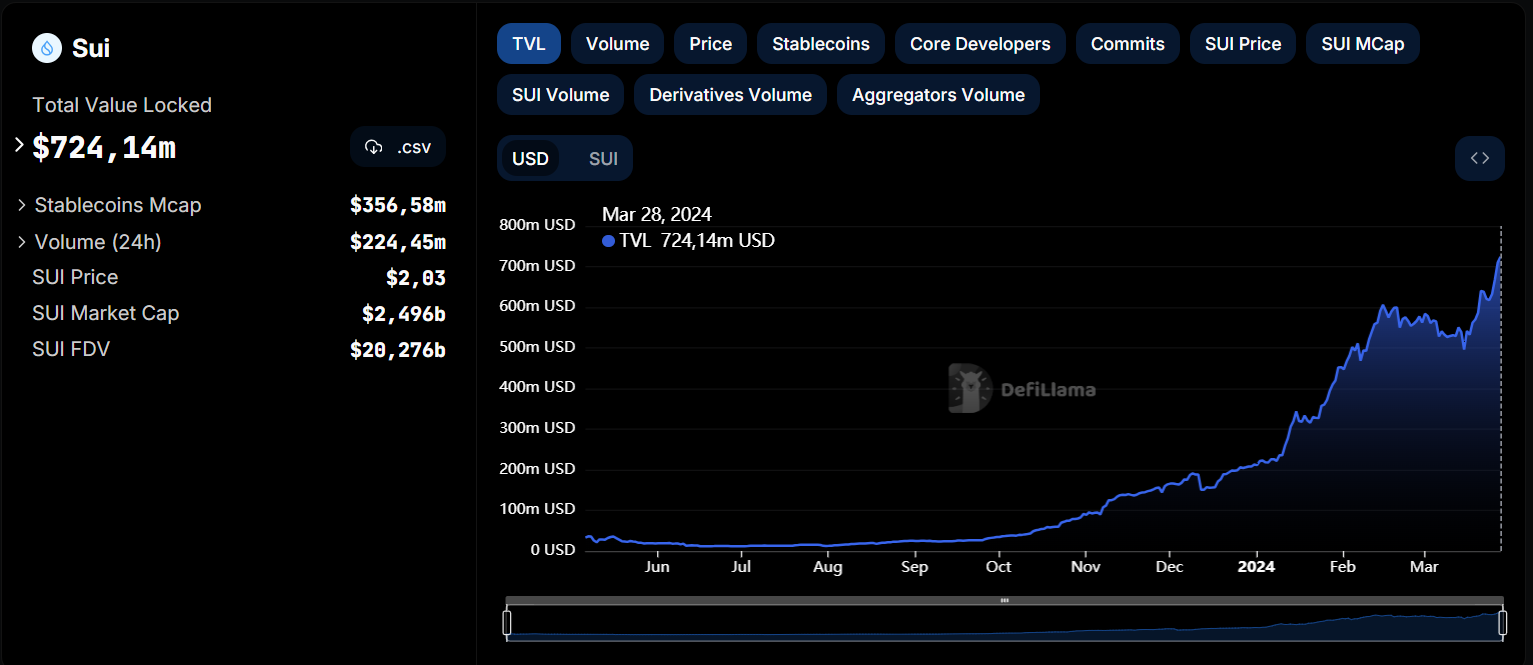
Task: Click the 700m USD axis label
Action: [x=537, y=266]
